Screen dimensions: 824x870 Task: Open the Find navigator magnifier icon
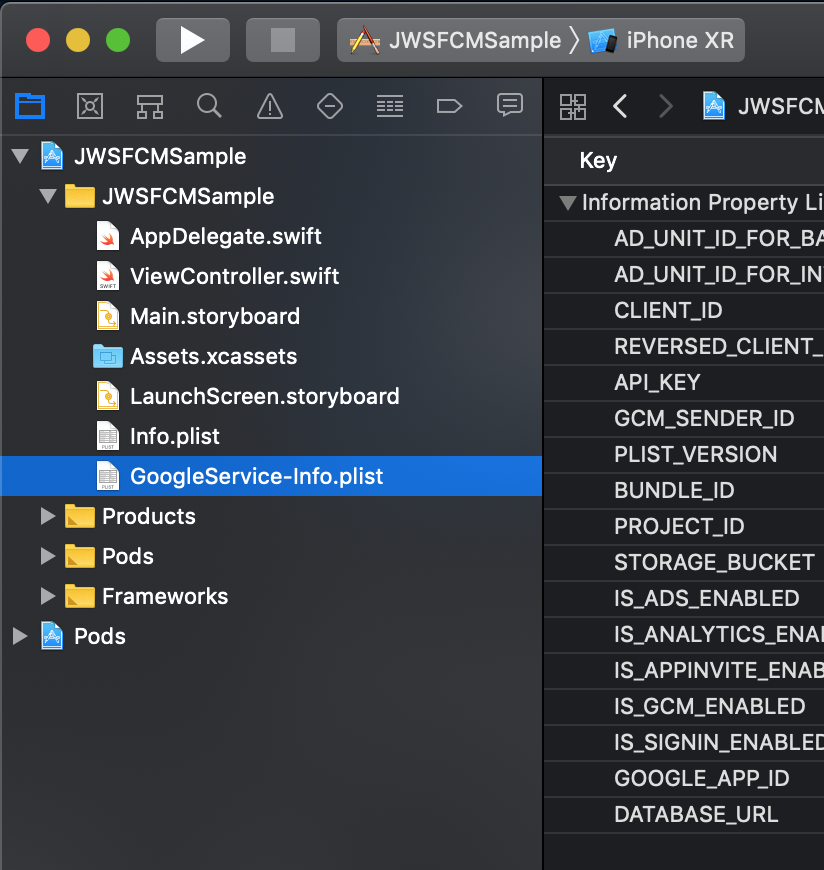209,106
